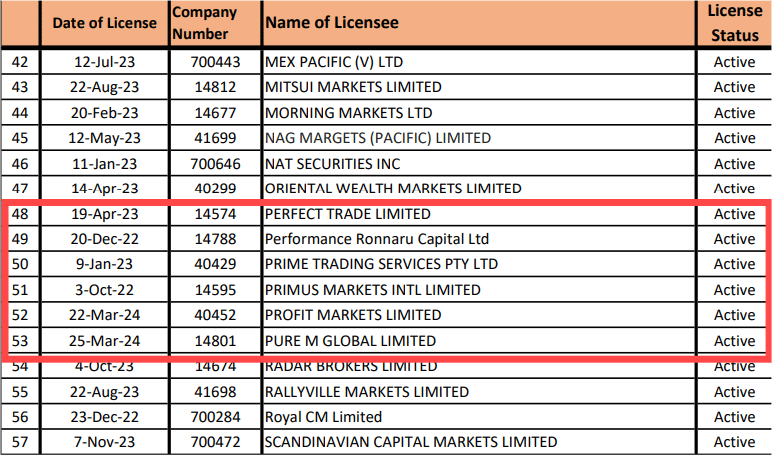The image size is (772, 455).
Task: Click company number 41698 for Rallyville Markets
Action: [214, 392]
